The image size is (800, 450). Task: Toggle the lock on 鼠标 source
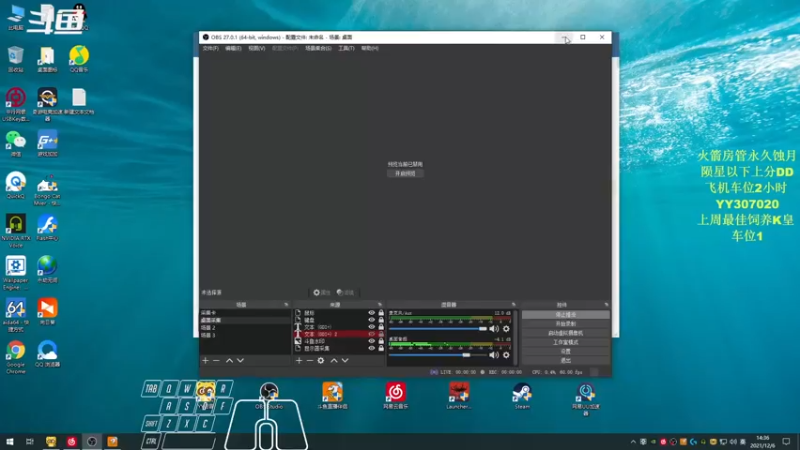(x=381, y=313)
